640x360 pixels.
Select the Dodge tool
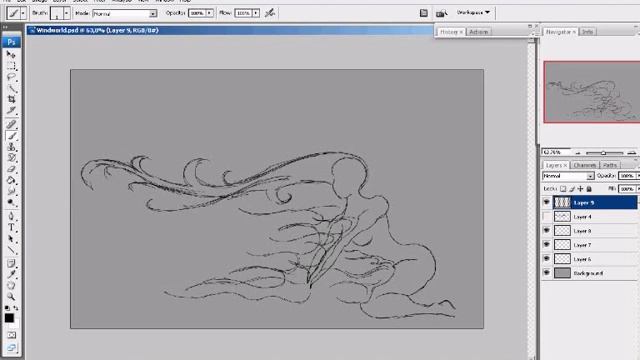(11, 202)
